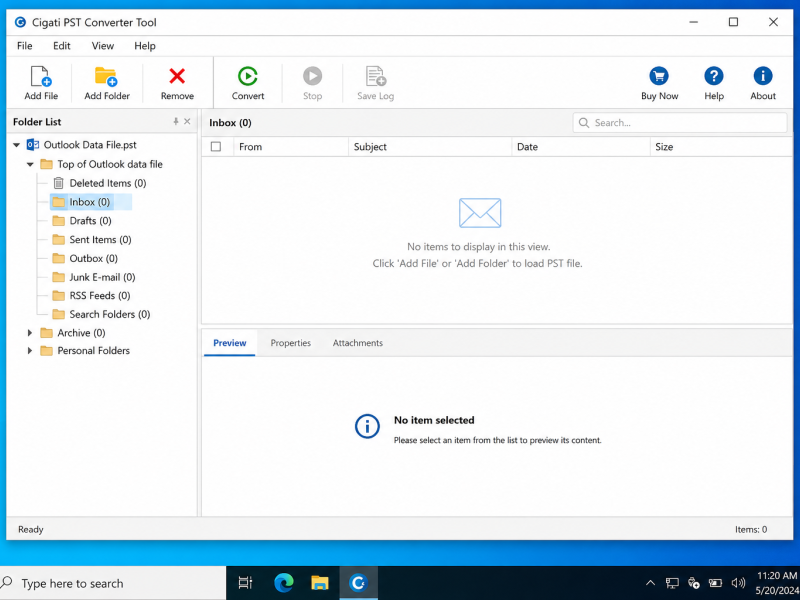This screenshot has width=800, height=600.
Task: Select Drafts (0) tree item
Action: [90, 220]
